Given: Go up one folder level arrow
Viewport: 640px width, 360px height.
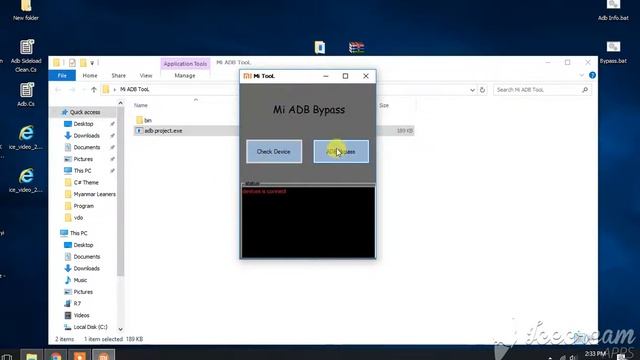Looking at the screenshot, I should point(94,89).
